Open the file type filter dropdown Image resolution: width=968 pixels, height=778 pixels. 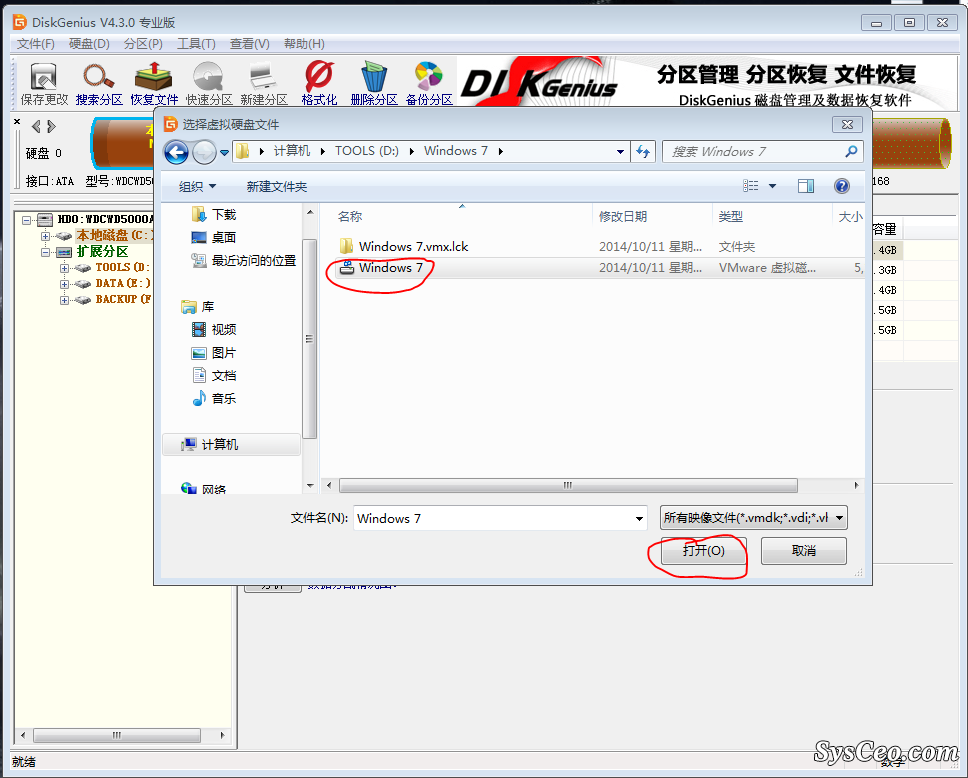tap(754, 518)
